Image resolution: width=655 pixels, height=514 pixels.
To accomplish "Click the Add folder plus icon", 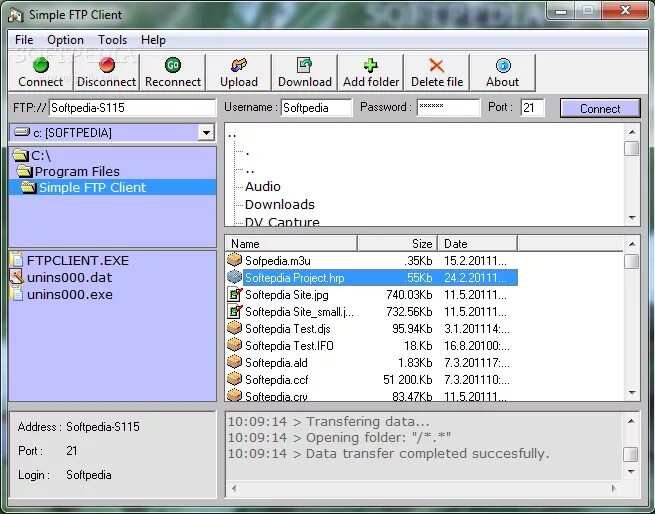I will coord(371,65).
